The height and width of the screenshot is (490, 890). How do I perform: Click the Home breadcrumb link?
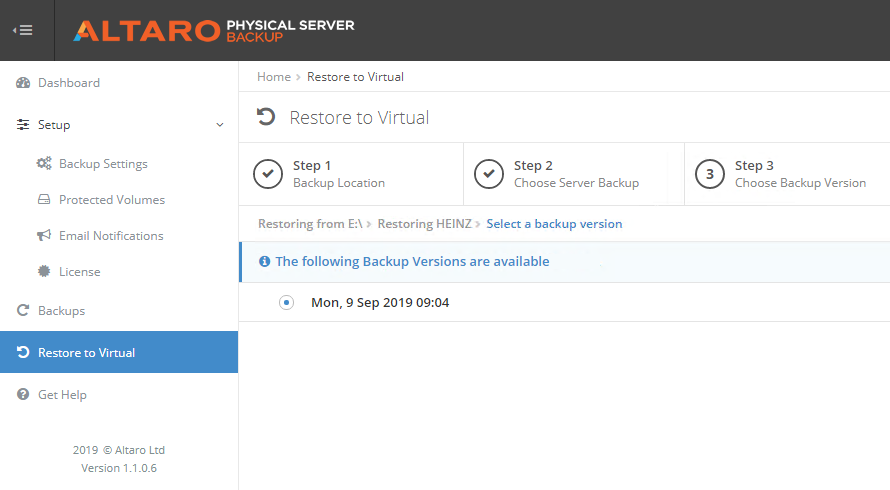point(273,77)
